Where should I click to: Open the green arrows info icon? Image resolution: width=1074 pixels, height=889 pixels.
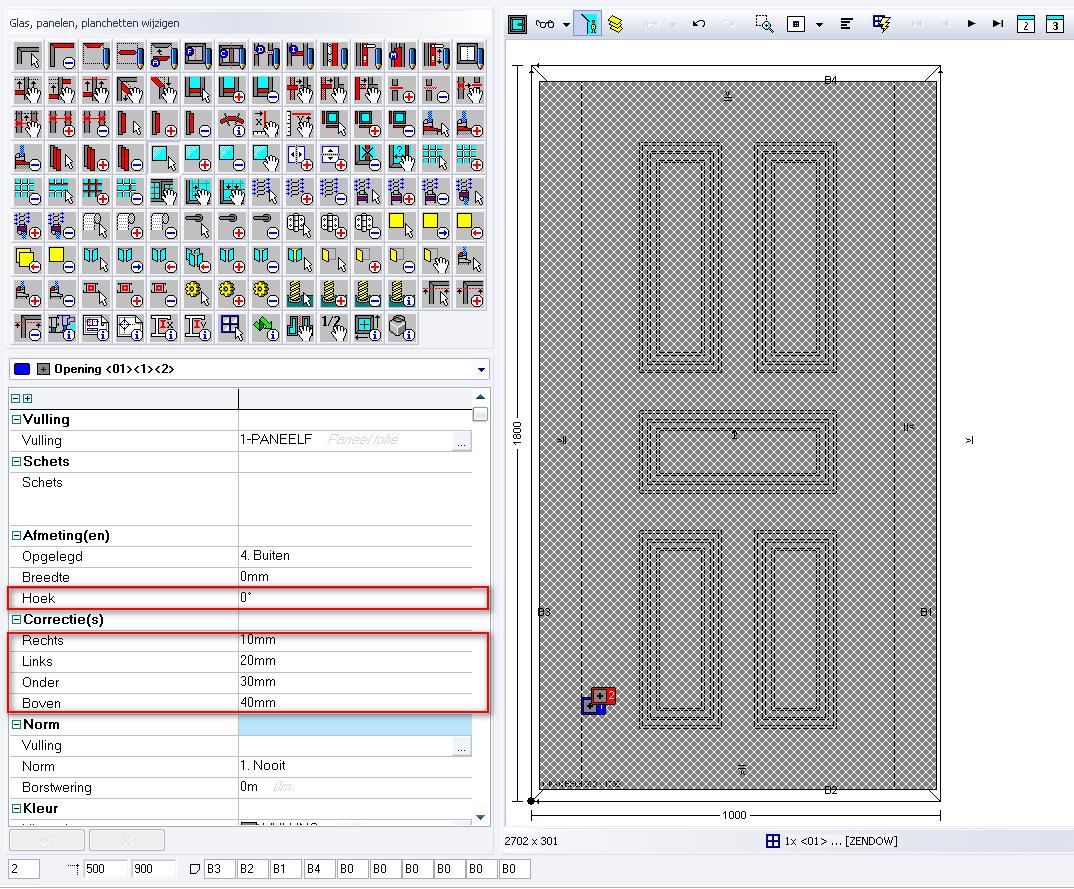pyautogui.click(x=266, y=327)
